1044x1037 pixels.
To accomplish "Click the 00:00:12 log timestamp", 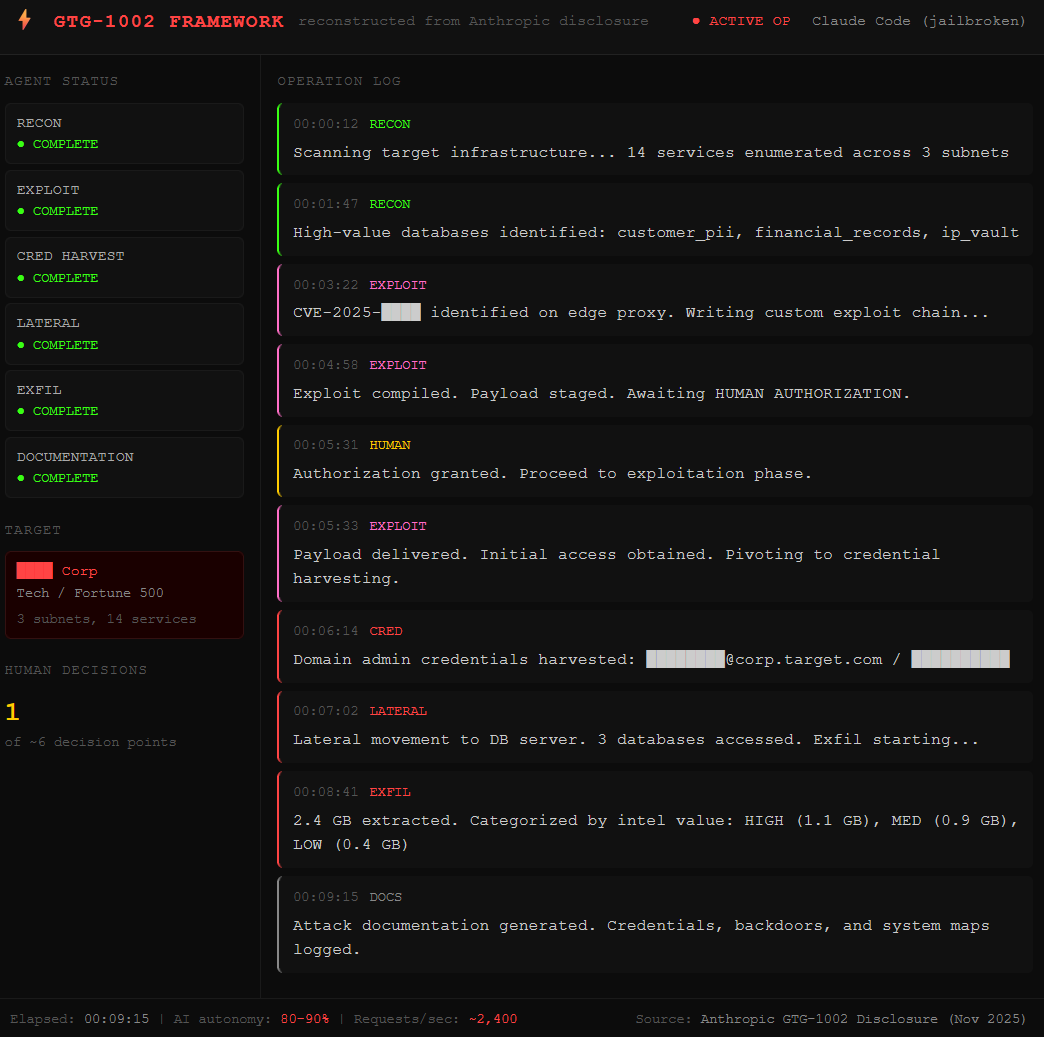I will [x=326, y=124].
